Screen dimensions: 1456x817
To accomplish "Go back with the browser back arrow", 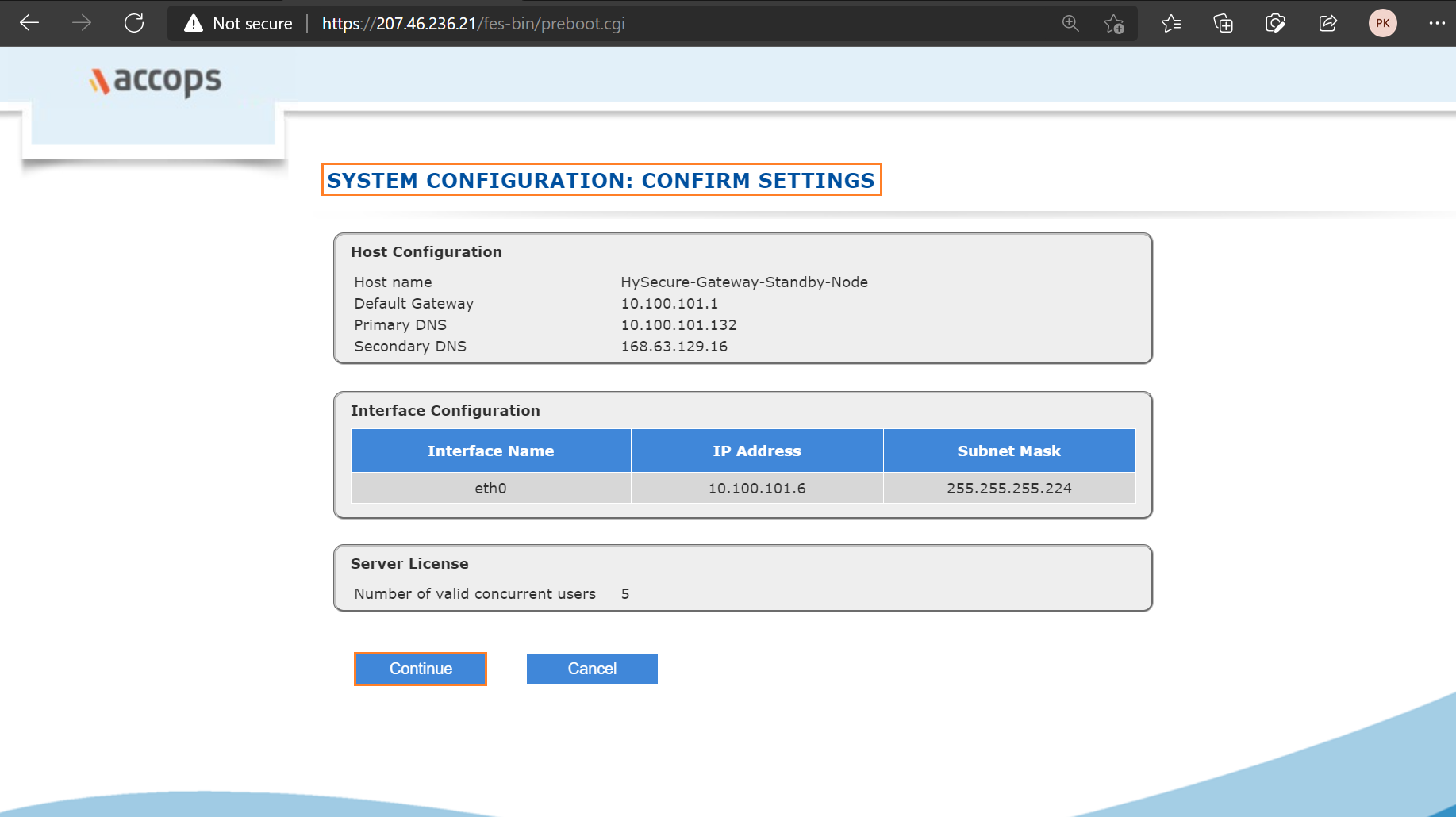I will coord(29,23).
